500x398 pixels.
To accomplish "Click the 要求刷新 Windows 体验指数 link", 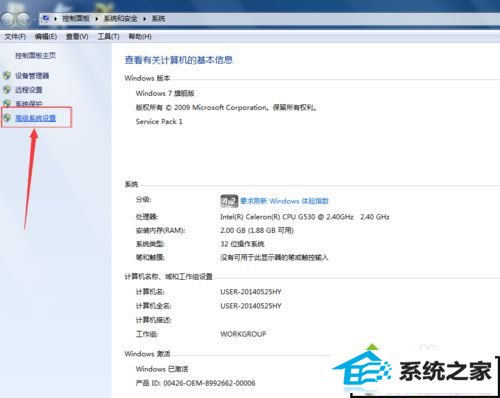I will (284, 201).
